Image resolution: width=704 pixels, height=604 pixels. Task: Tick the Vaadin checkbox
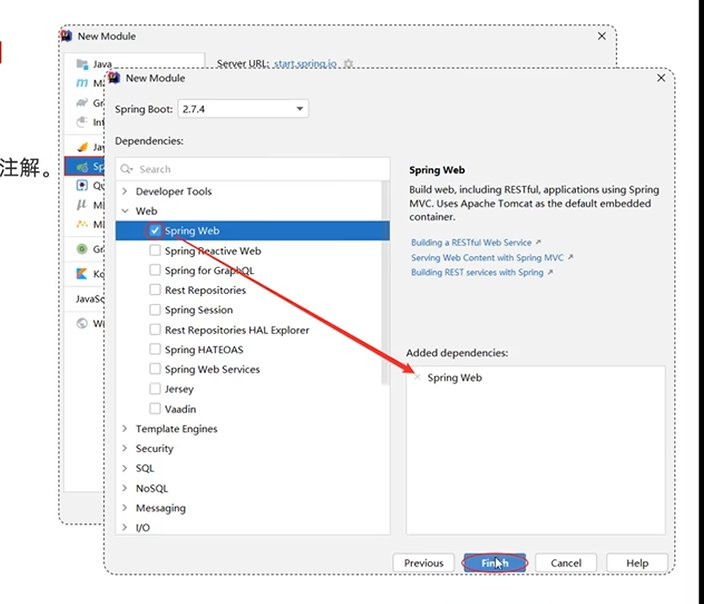155,409
